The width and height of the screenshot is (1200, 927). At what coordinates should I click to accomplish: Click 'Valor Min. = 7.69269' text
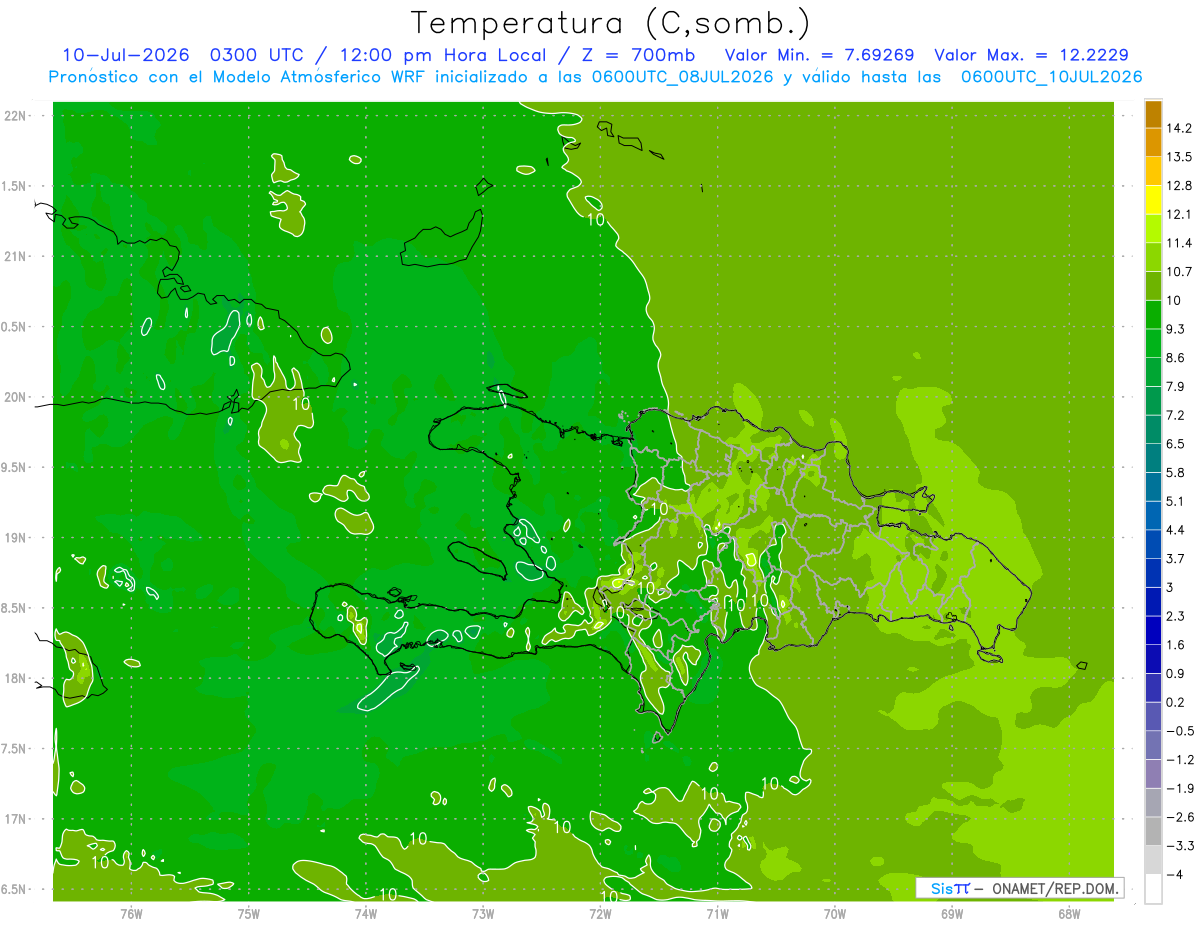819,55
